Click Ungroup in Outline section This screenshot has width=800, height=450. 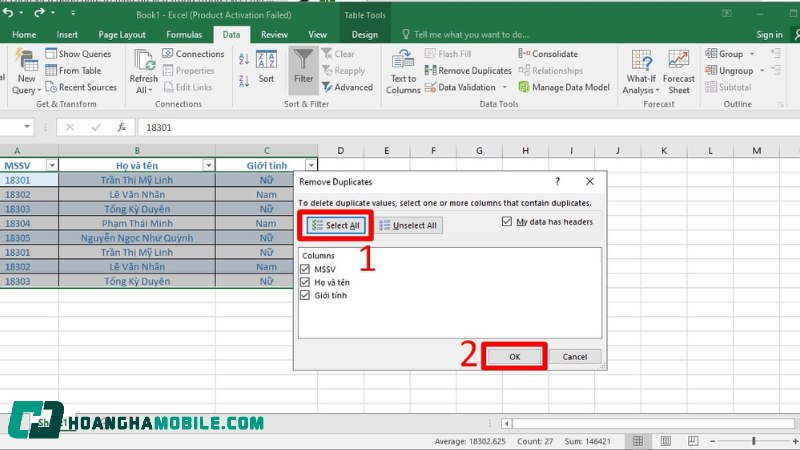[x=730, y=70]
